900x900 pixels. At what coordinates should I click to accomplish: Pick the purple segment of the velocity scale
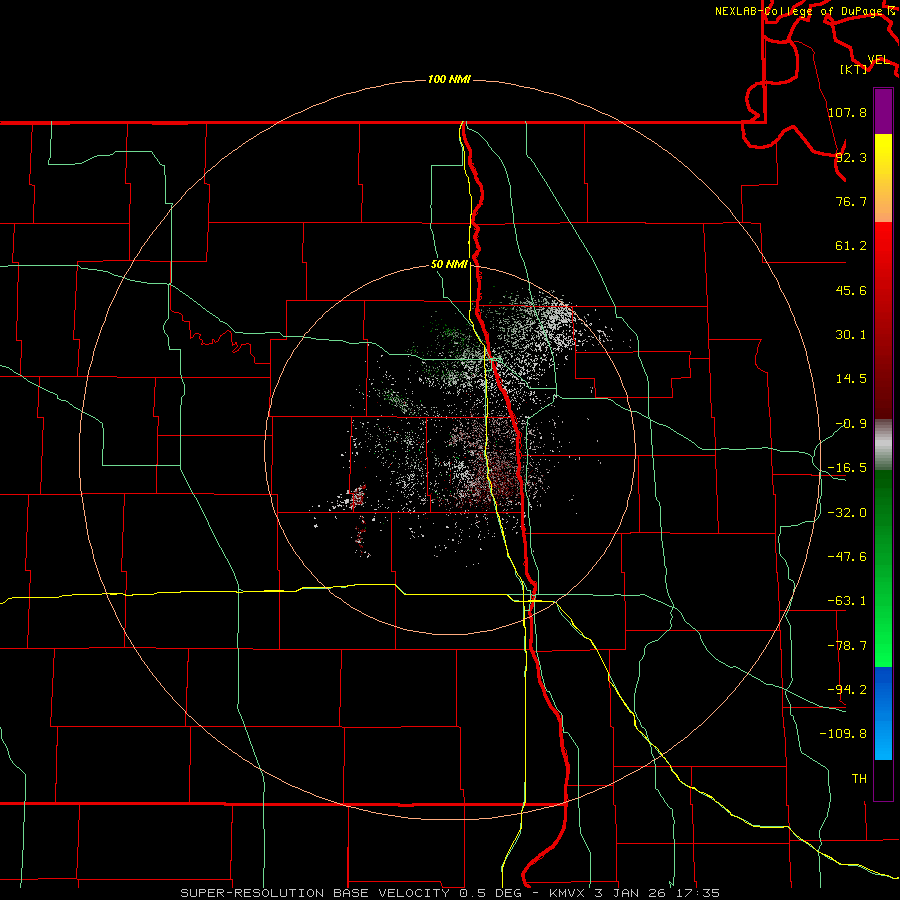click(x=883, y=111)
